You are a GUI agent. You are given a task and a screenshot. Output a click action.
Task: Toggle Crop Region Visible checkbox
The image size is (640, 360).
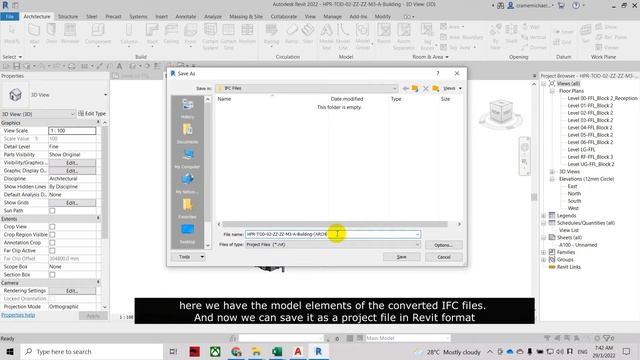[52, 235]
